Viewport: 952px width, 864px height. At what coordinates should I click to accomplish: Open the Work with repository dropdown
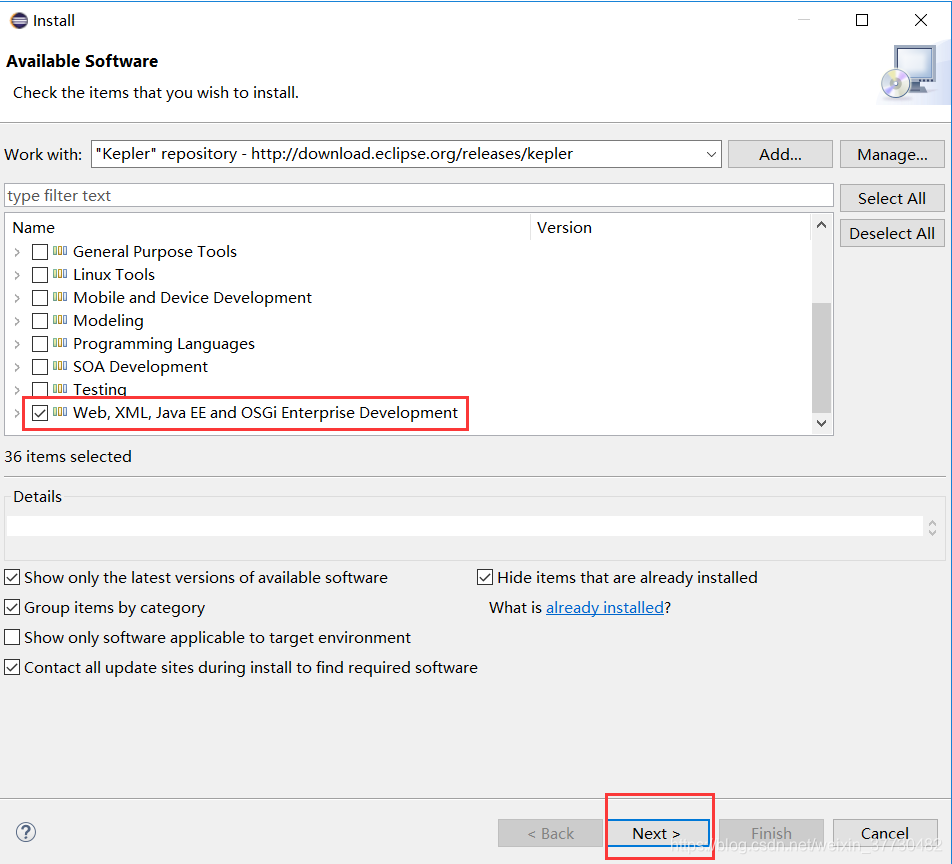pos(712,154)
